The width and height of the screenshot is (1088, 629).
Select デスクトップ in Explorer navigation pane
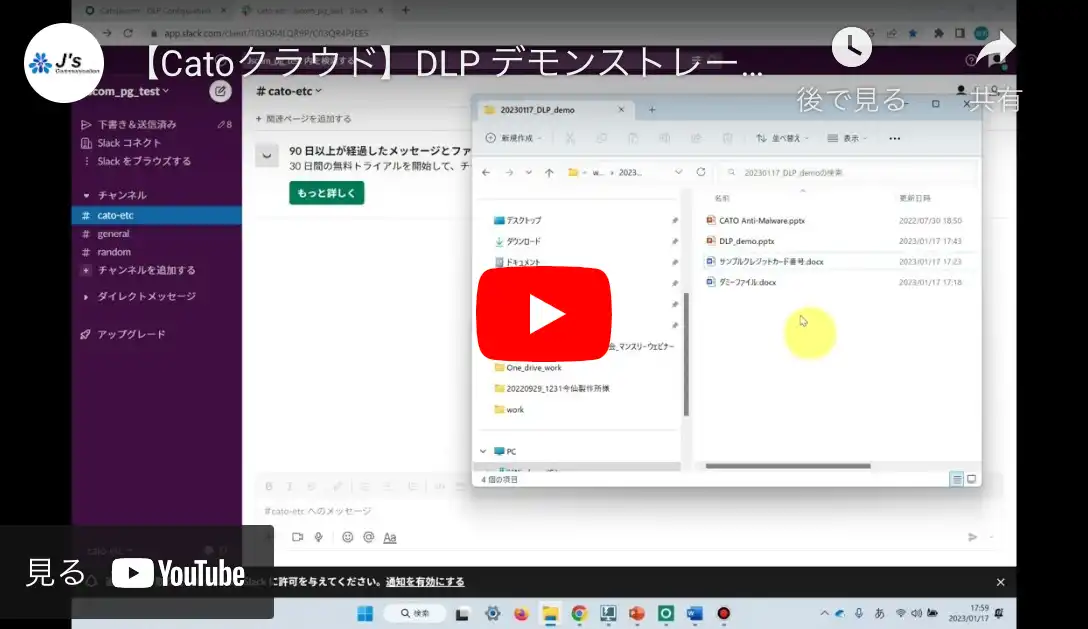click(x=516, y=220)
